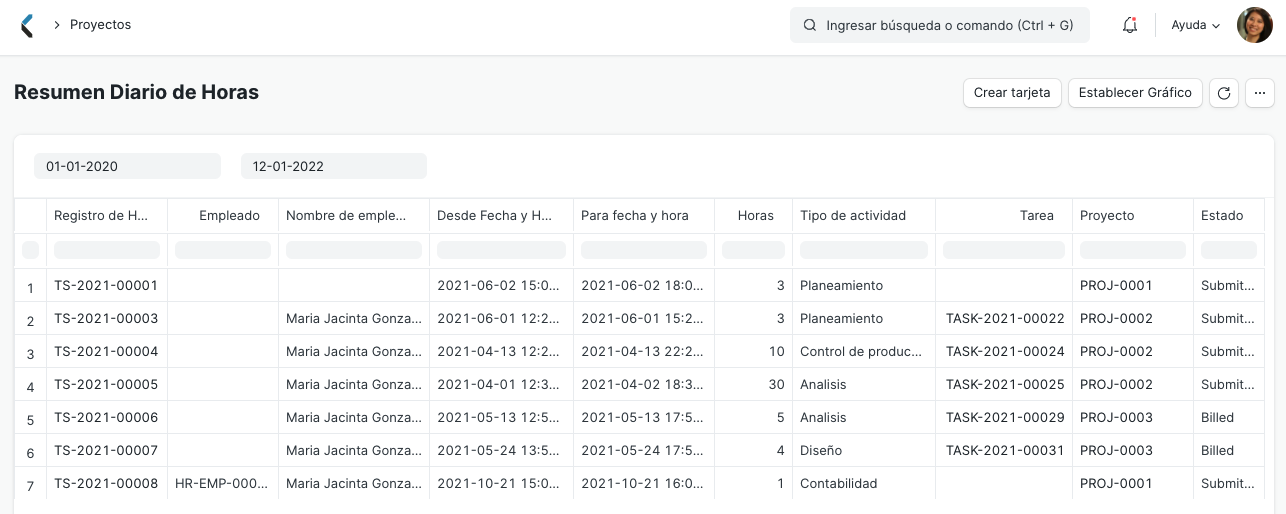The image size is (1286, 514).
Task: Click Planeamiento in row TS-2021-00003
Action: pos(864,318)
